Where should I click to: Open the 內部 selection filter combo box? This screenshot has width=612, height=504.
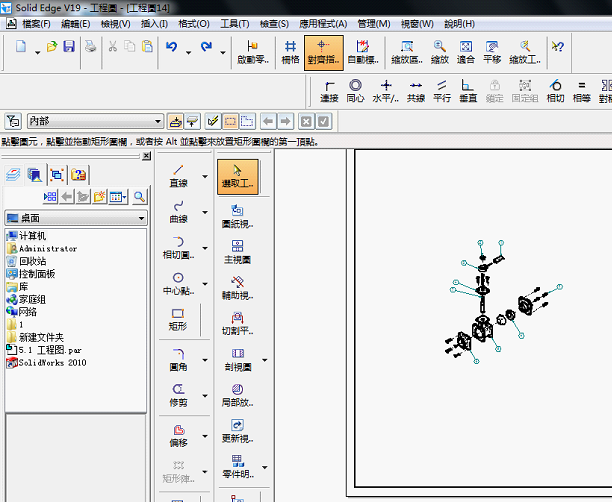95,121
